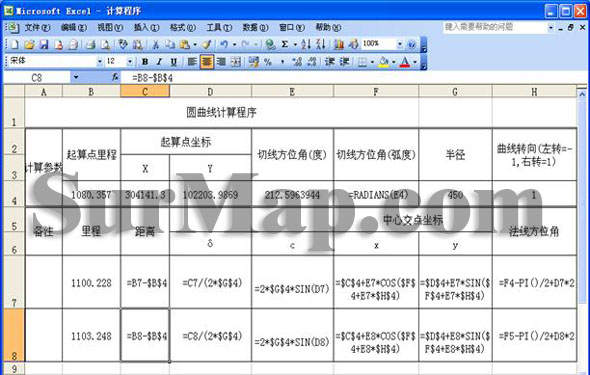Open the Font Color palette dropdown arrow
Viewport: 590px width, 375px height.
coord(415,62)
